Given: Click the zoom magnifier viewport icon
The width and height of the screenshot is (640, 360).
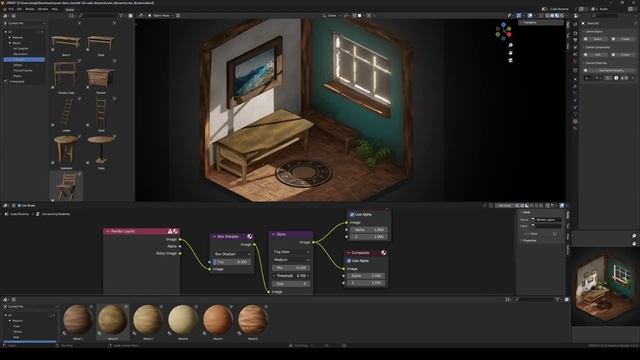Looking at the screenshot, I should click(510, 45).
